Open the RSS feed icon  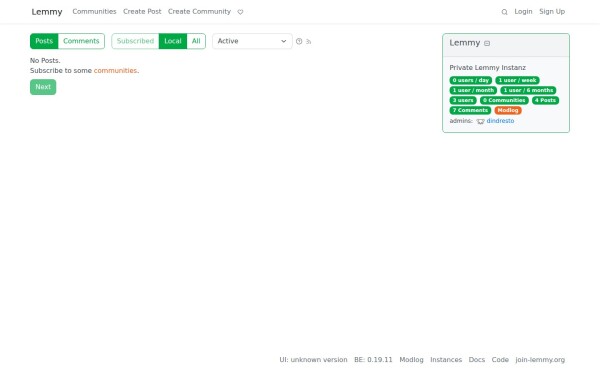308,41
